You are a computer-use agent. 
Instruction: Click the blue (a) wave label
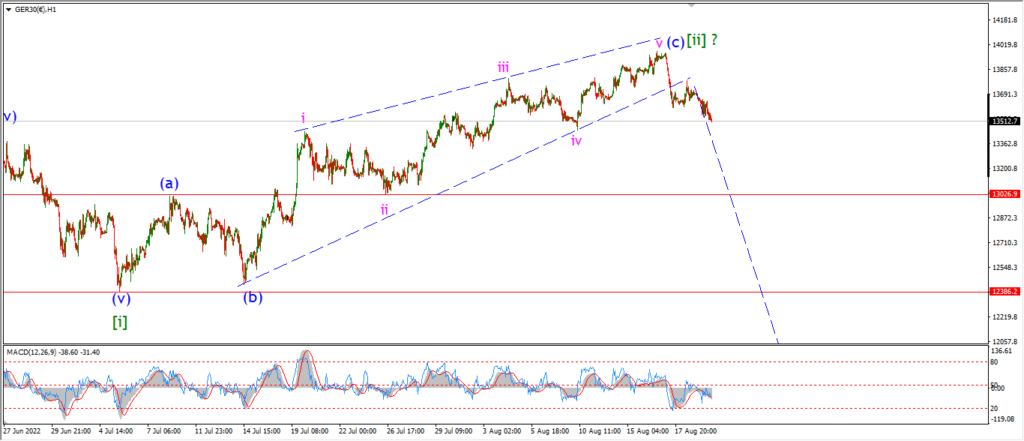click(170, 184)
